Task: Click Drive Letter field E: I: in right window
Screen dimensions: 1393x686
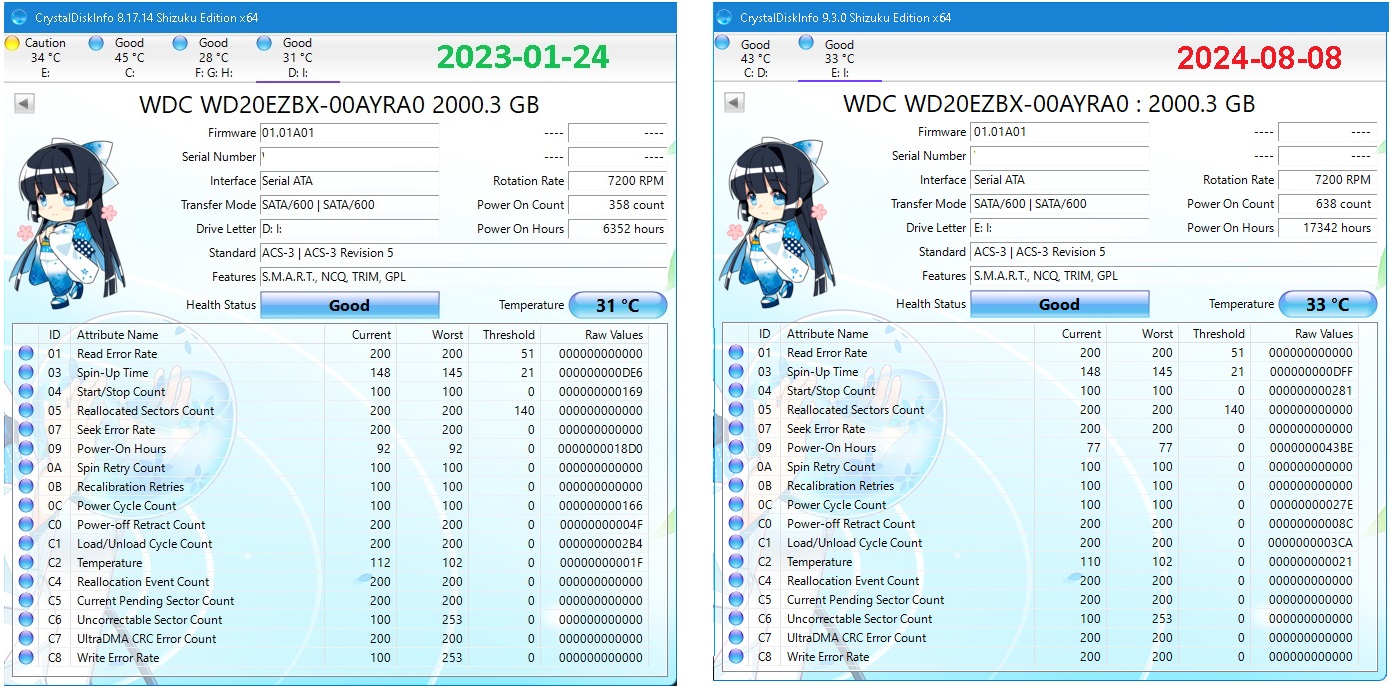Action: pyautogui.click(x=1060, y=228)
